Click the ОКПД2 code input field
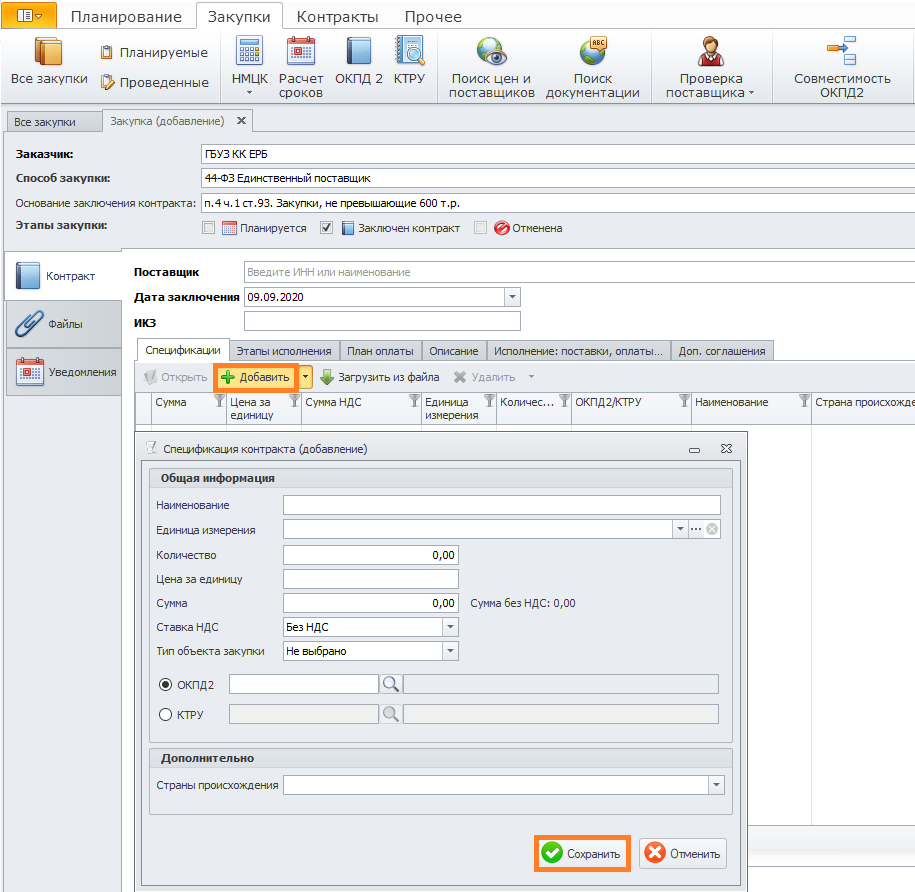Viewport: 915px width, 892px height. 303,684
